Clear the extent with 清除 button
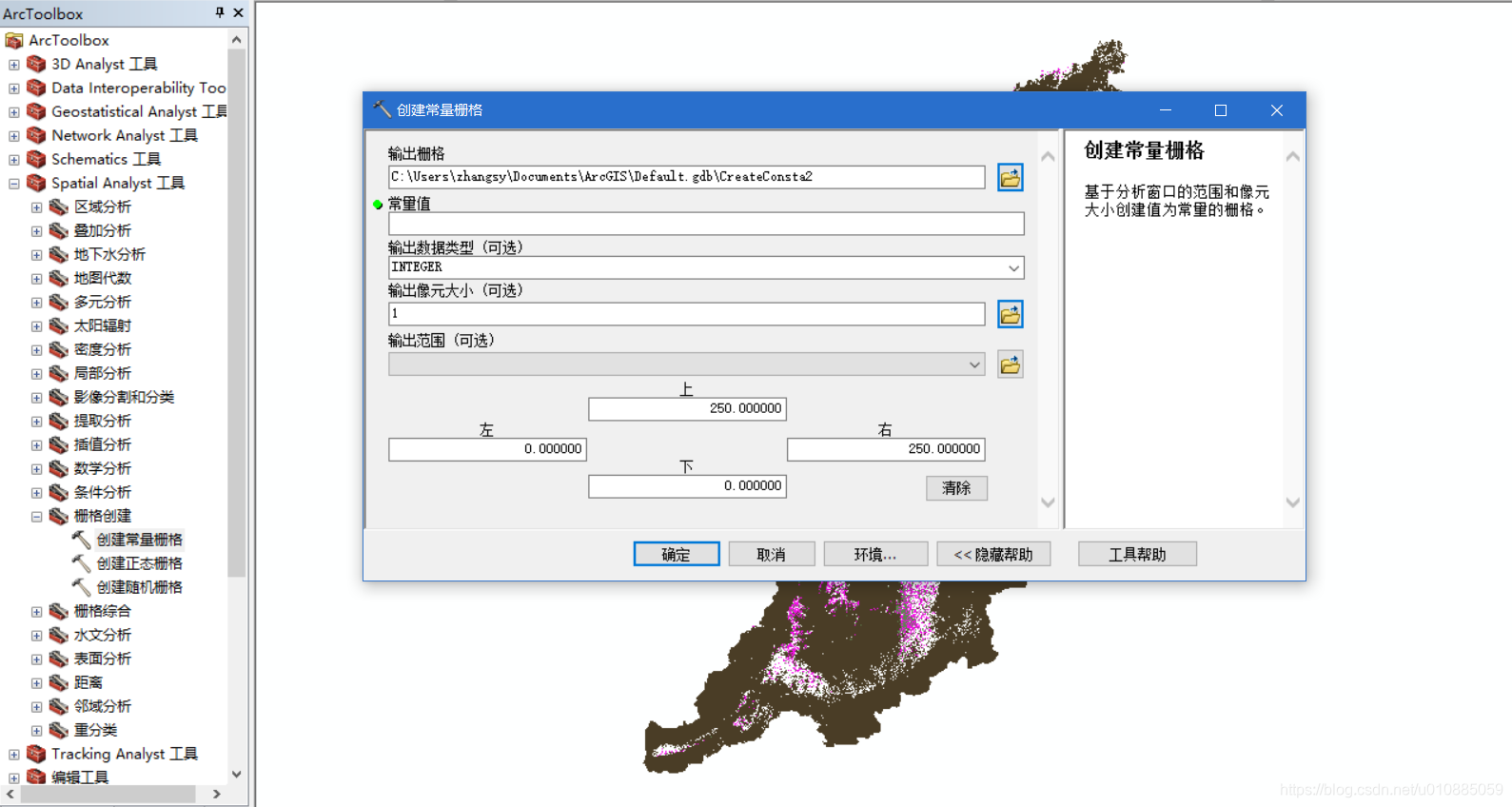Screen dimensions: 1512x807 point(956,488)
